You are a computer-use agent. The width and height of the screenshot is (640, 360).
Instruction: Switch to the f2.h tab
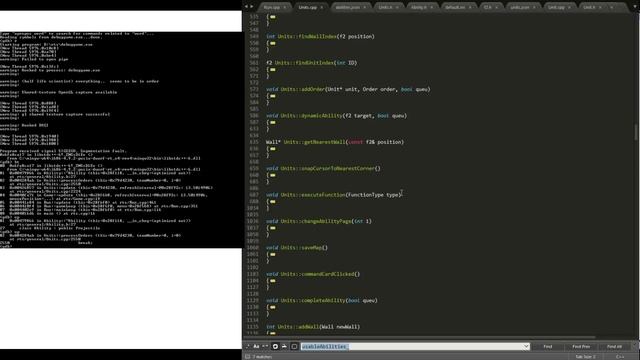[487, 7]
